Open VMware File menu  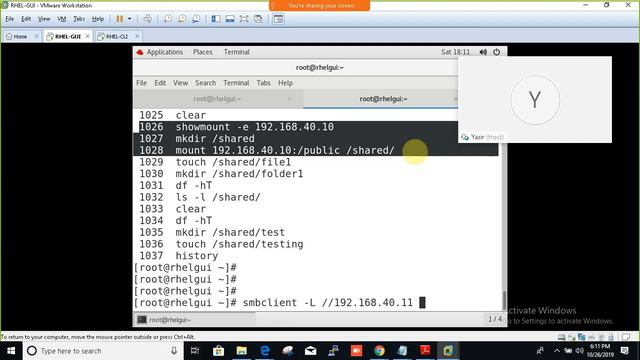point(10,19)
